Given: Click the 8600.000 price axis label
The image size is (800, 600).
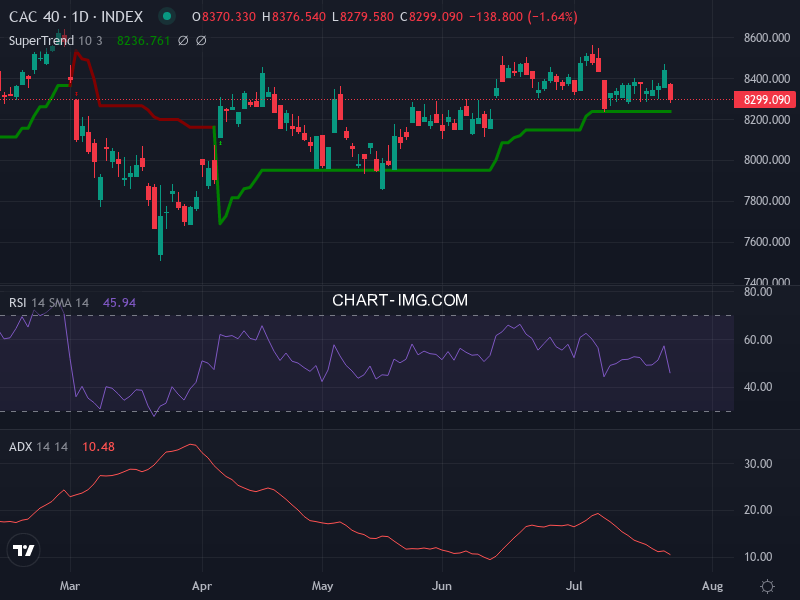Looking at the screenshot, I should point(766,38).
